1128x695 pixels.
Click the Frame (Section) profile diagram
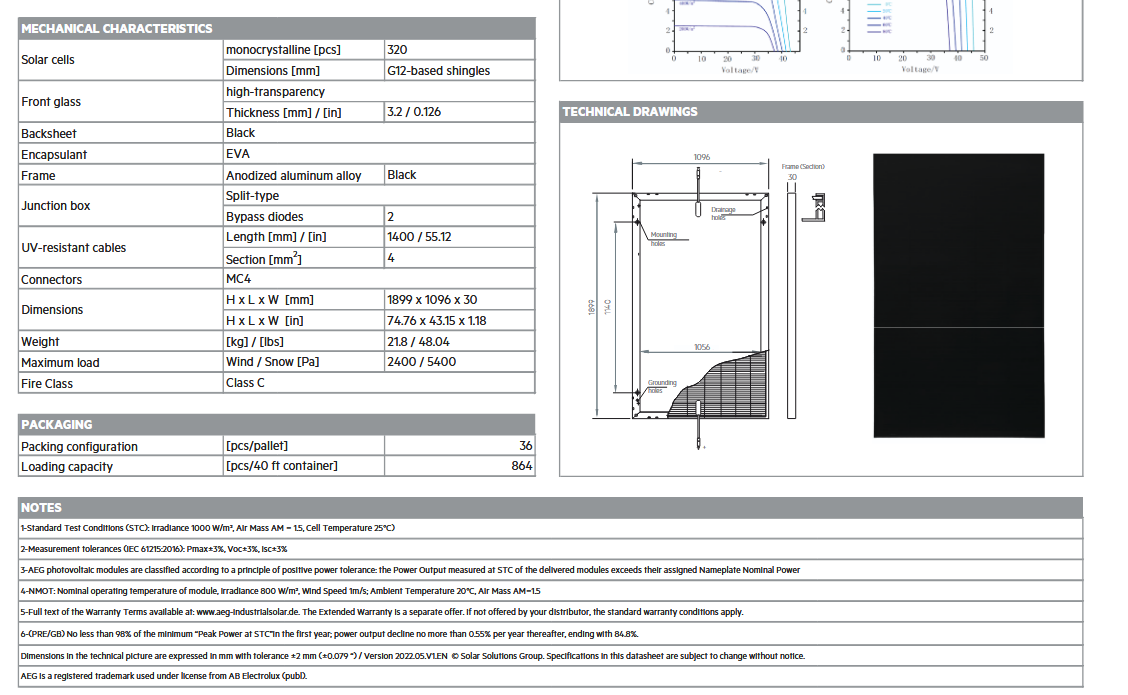tap(817, 205)
